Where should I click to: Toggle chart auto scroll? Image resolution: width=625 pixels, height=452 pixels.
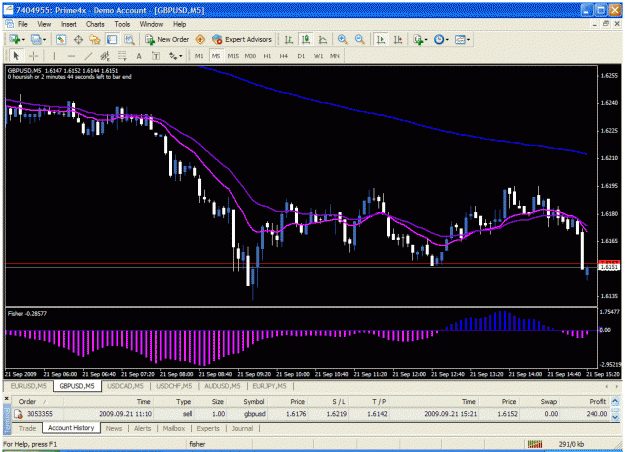tap(381, 39)
